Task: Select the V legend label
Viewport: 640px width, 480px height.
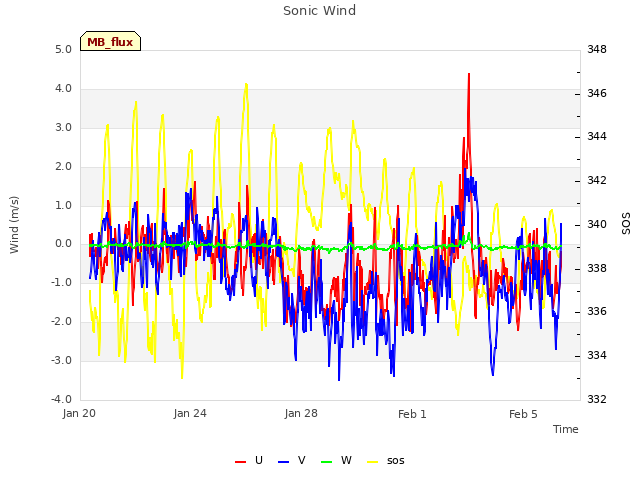Action: coord(302,460)
